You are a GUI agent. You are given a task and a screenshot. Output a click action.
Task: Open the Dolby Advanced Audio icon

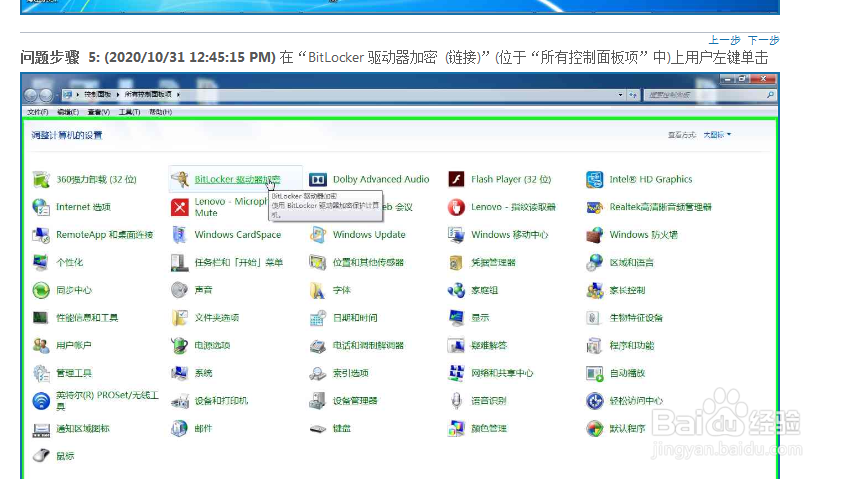(318, 179)
